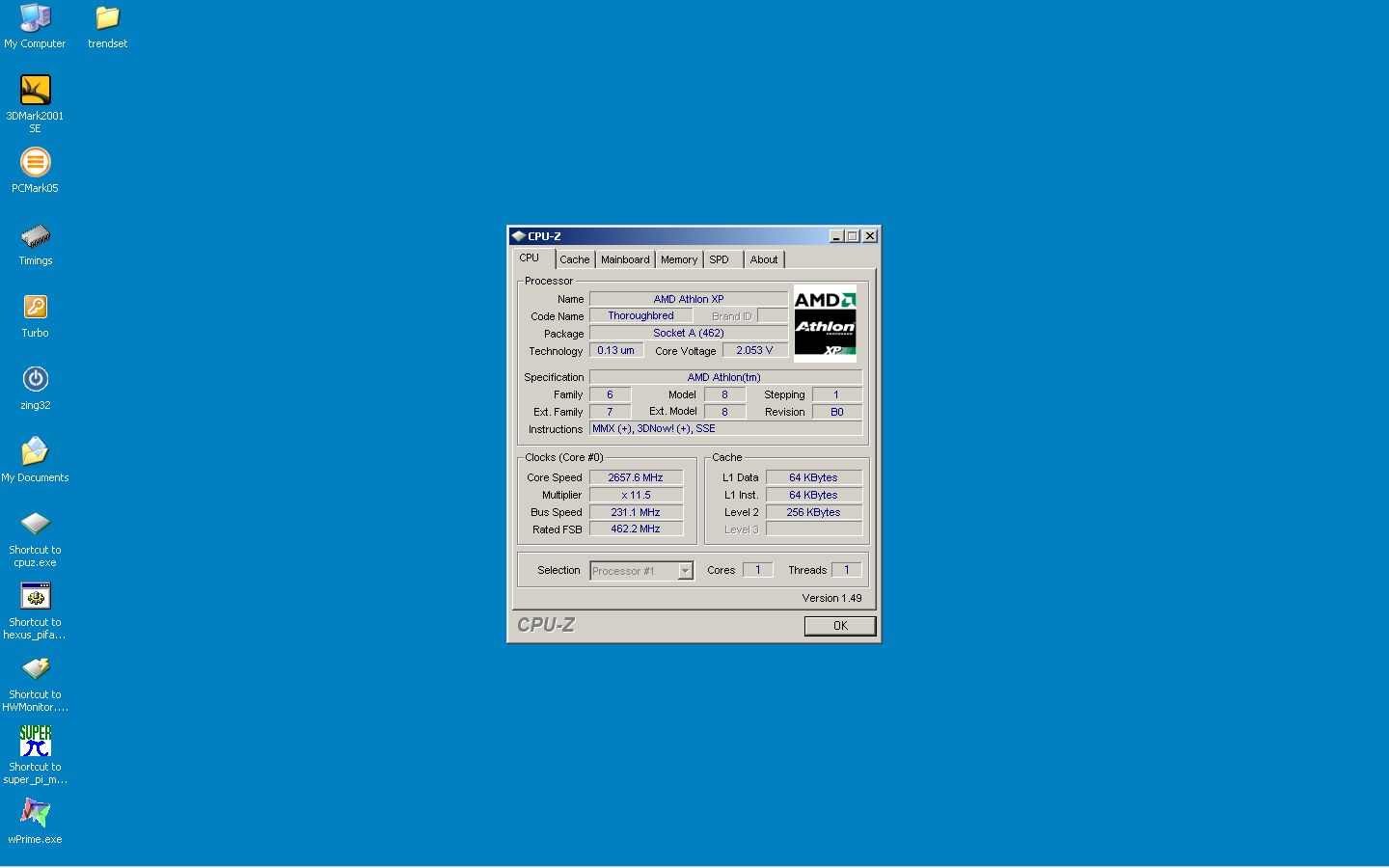Click the Technology value 0.13 um
This screenshot has height=868, width=1389.
tap(616, 350)
